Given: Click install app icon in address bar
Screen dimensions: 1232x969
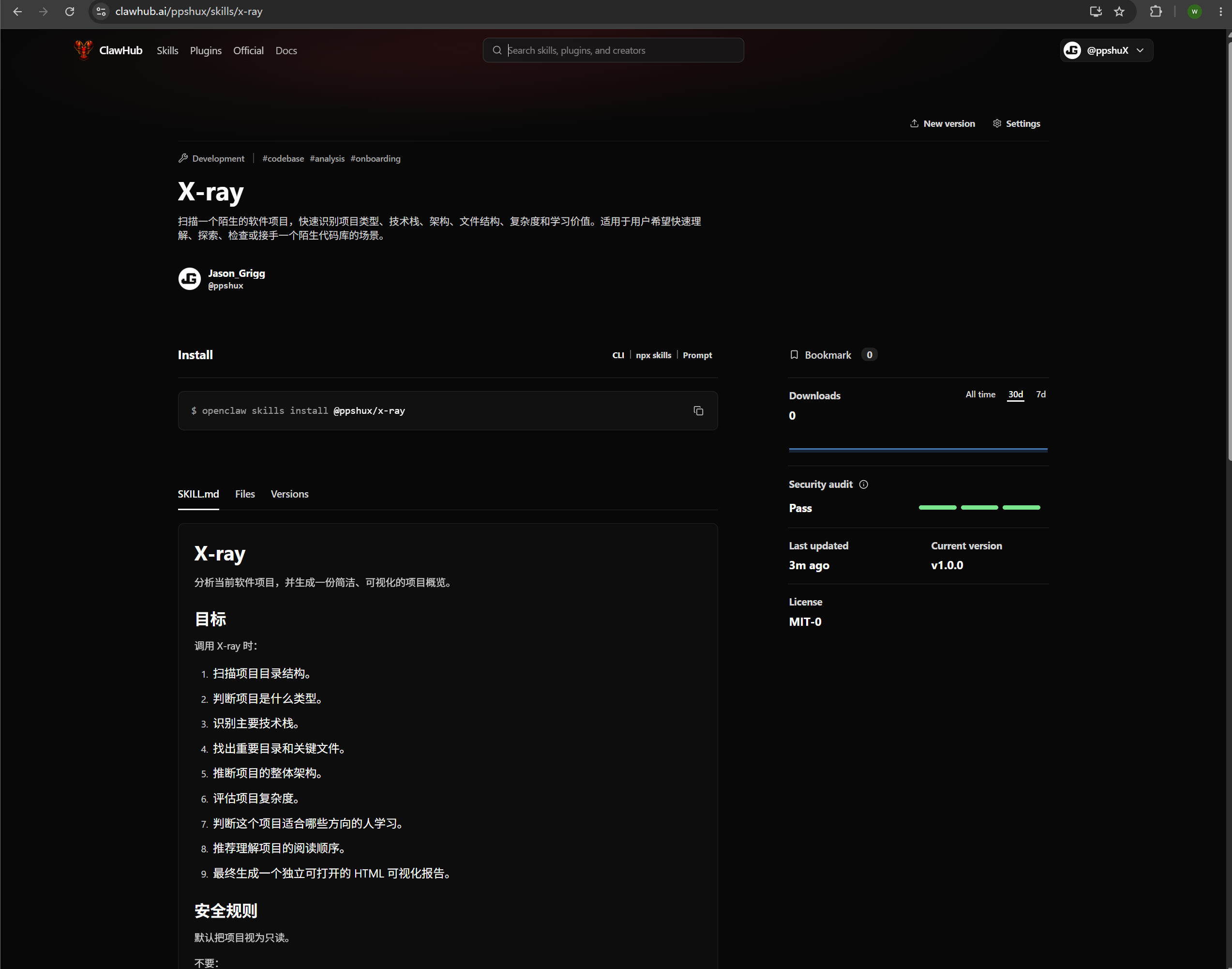Looking at the screenshot, I should [1096, 11].
